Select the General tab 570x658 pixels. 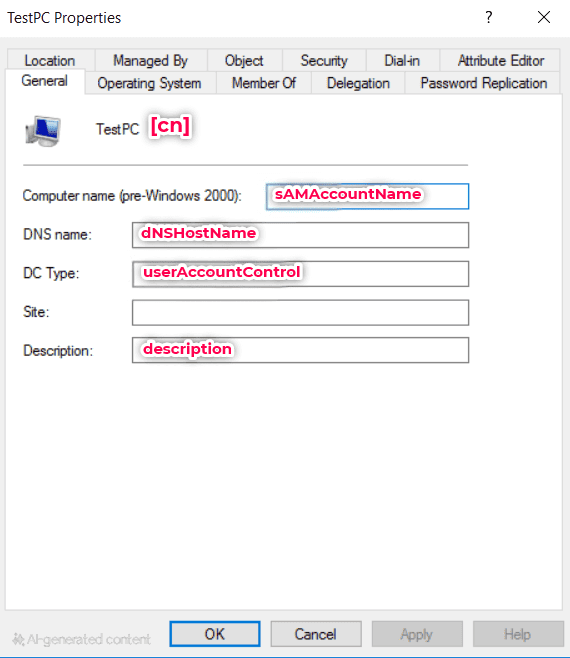pyautogui.click(x=44, y=81)
